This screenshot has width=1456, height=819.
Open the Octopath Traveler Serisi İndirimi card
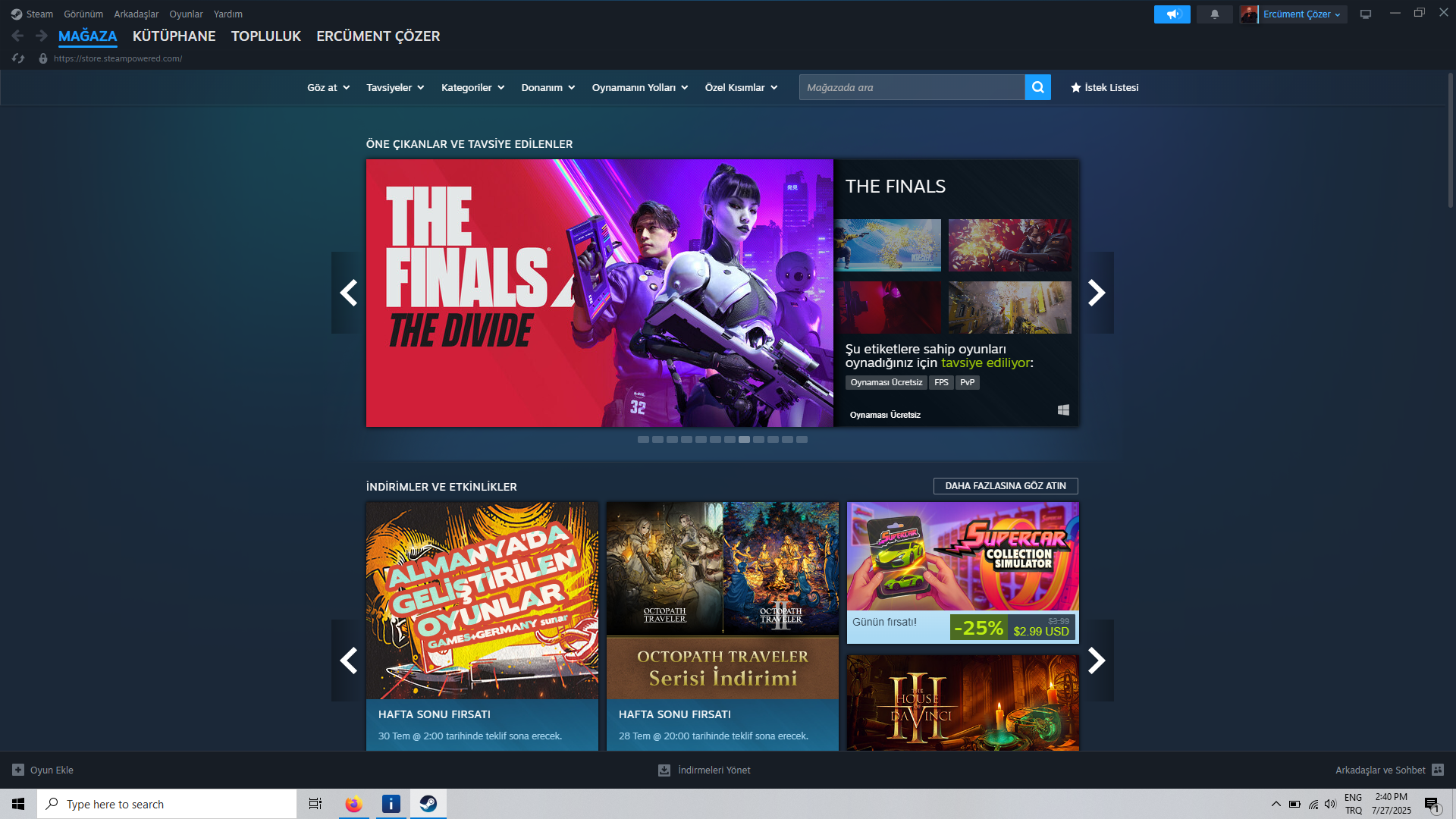[723, 626]
